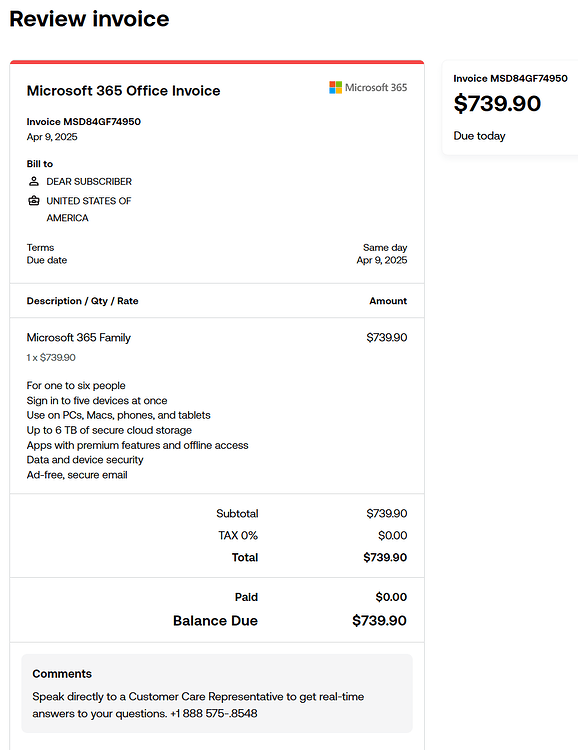Select the Microsoft 365 Office Invoice title
The image size is (578, 750).
point(123,90)
